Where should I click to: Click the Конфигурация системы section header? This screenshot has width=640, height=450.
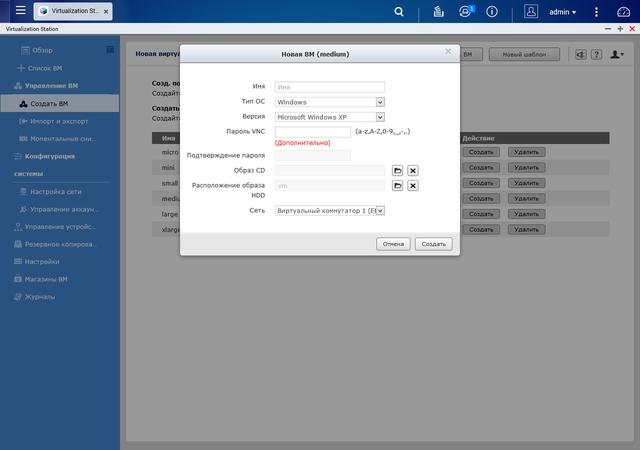[44, 165]
